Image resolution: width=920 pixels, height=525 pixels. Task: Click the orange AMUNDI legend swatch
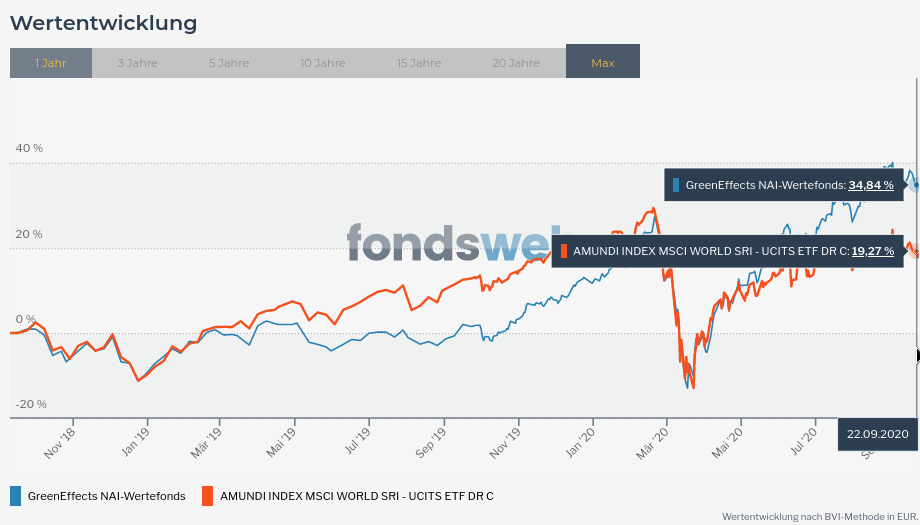pos(208,496)
